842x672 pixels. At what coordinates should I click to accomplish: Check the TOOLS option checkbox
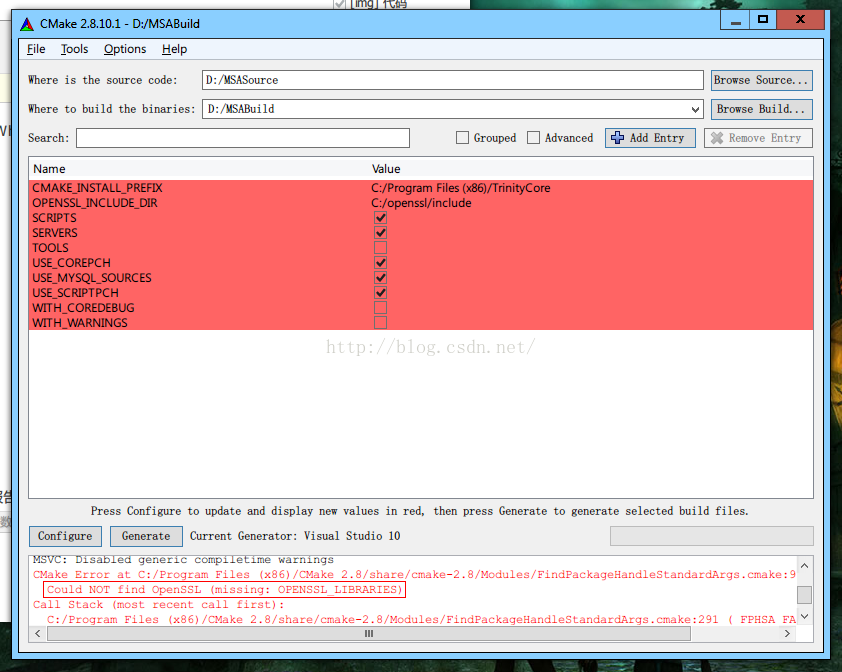coord(380,248)
